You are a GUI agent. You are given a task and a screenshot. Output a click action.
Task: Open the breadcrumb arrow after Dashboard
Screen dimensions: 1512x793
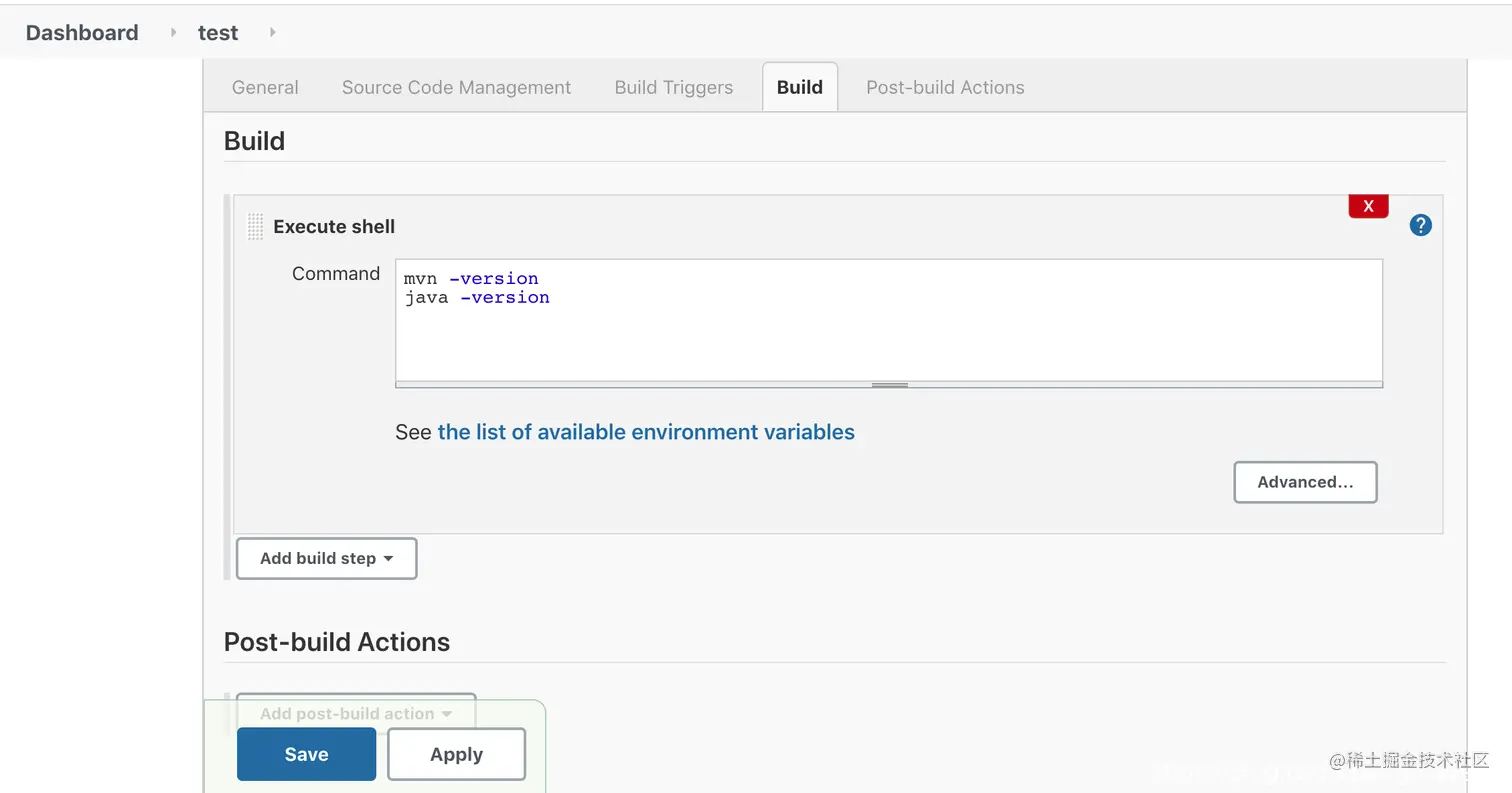click(173, 32)
